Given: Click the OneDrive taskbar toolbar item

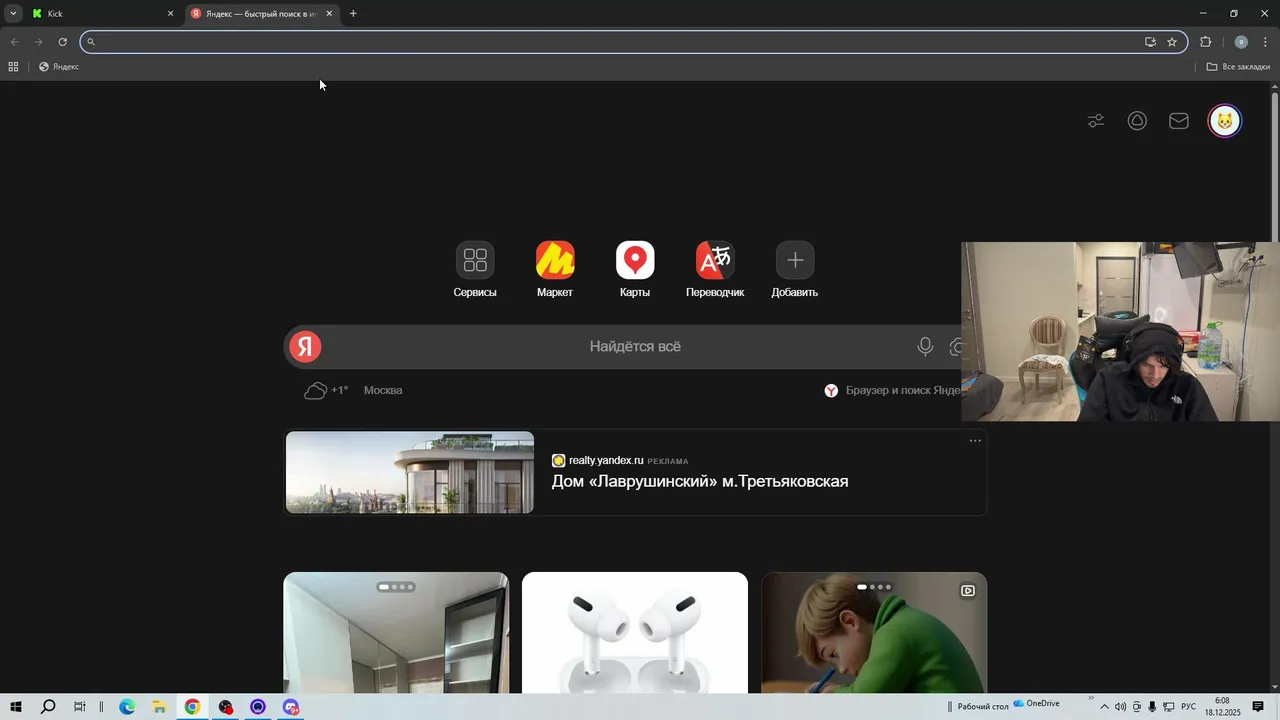Looking at the screenshot, I should 1036,704.
